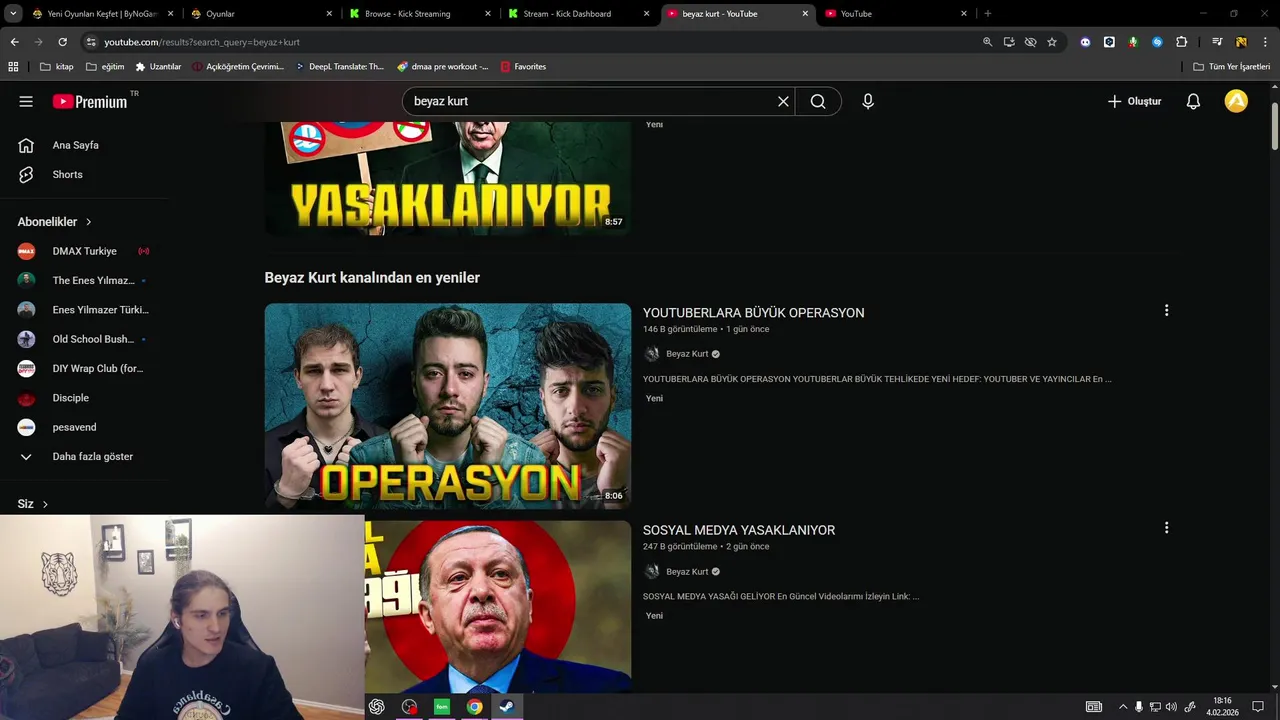This screenshot has height=720, width=1280.
Task: Open The Enes Yılmaz... subscription channel
Action: pyautogui.click(x=84, y=280)
